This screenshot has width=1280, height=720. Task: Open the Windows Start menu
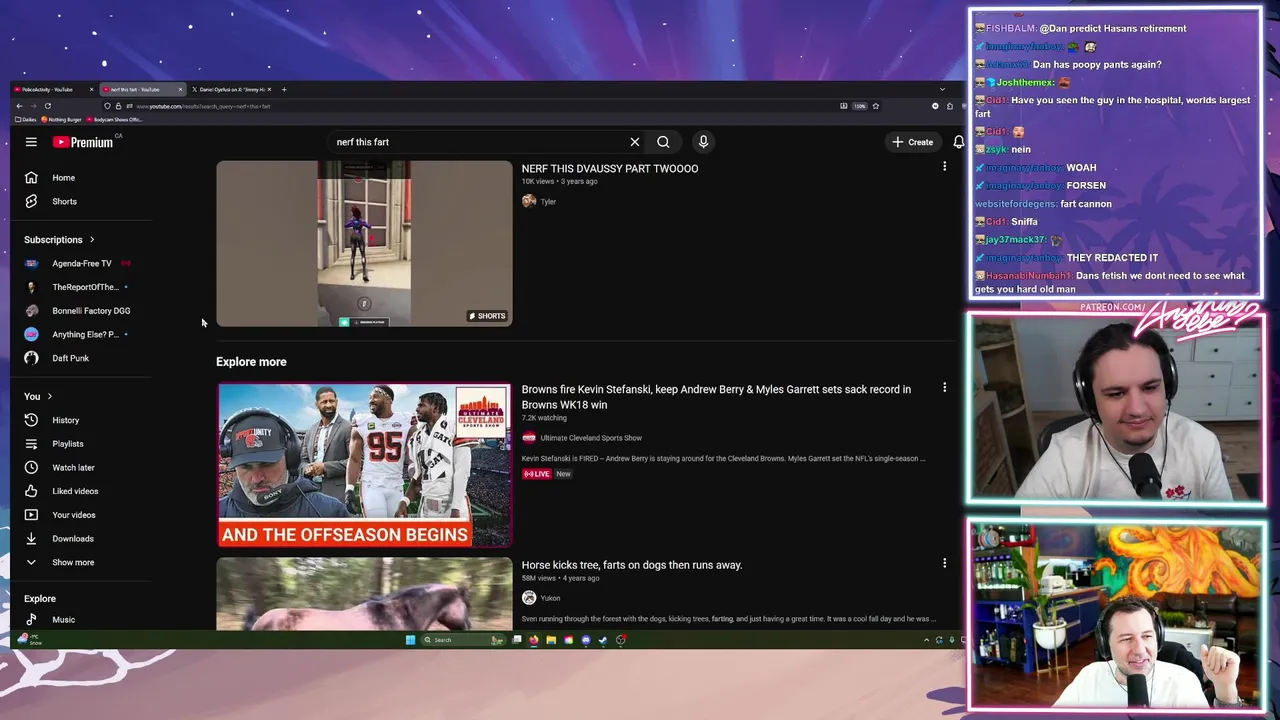coord(410,640)
